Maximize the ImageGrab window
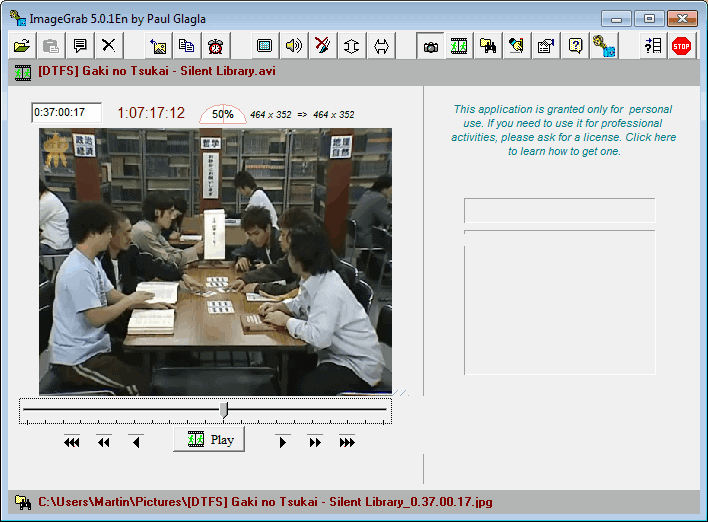The width and height of the screenshot is (708, 522). click(x=649, y=19)
